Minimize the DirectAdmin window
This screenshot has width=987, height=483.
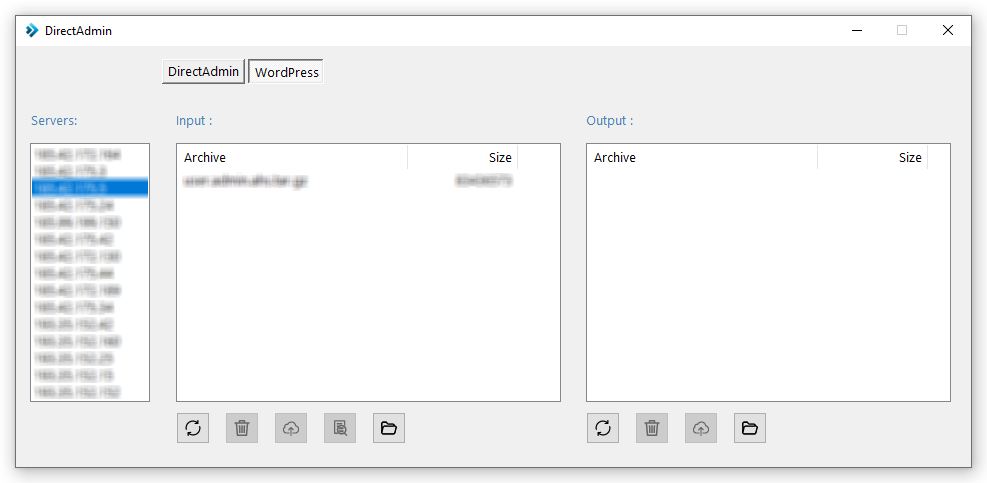(x=857, y=30)
